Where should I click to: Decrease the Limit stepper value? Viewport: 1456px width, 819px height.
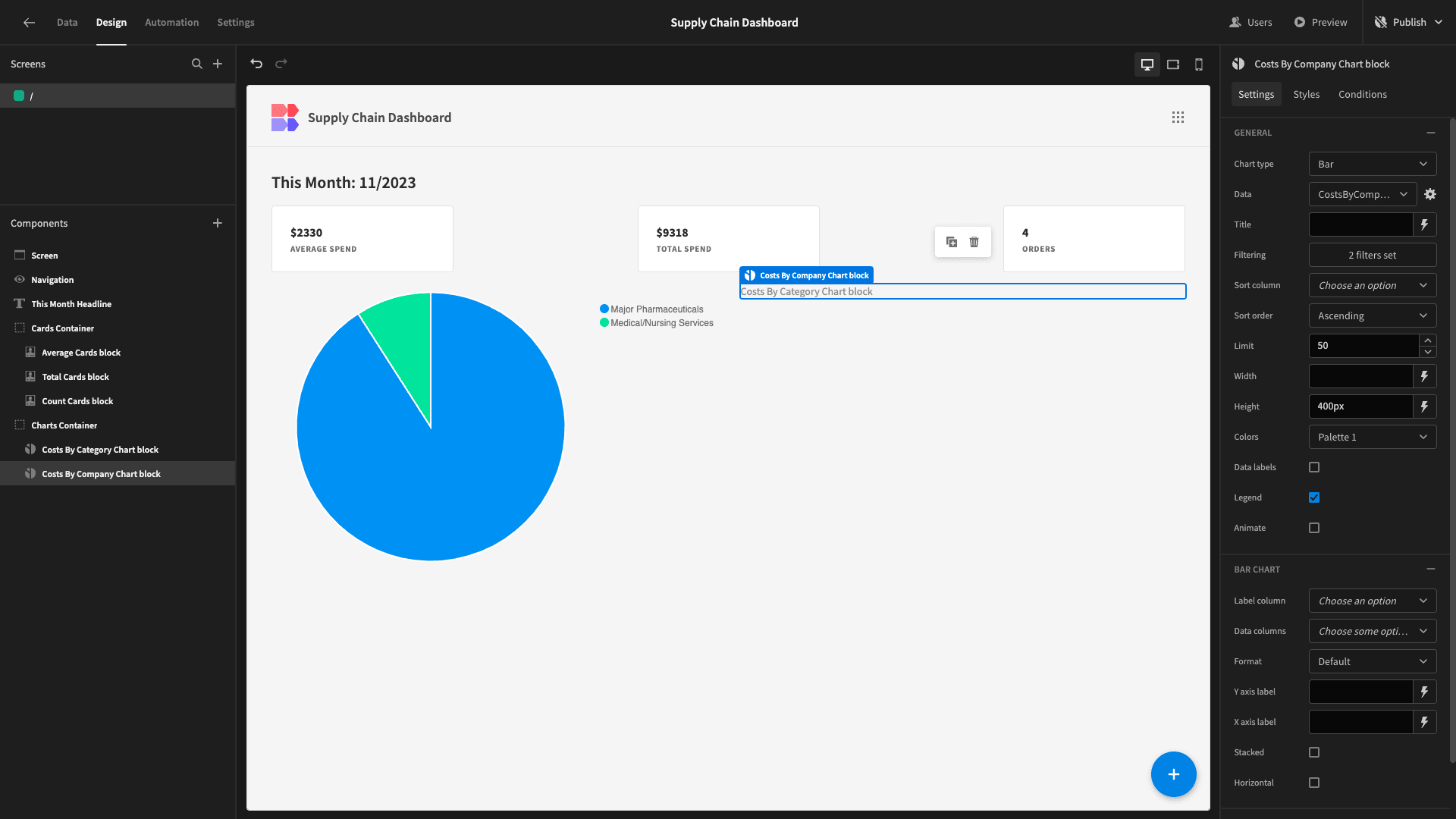click(x=1428, y=352)
